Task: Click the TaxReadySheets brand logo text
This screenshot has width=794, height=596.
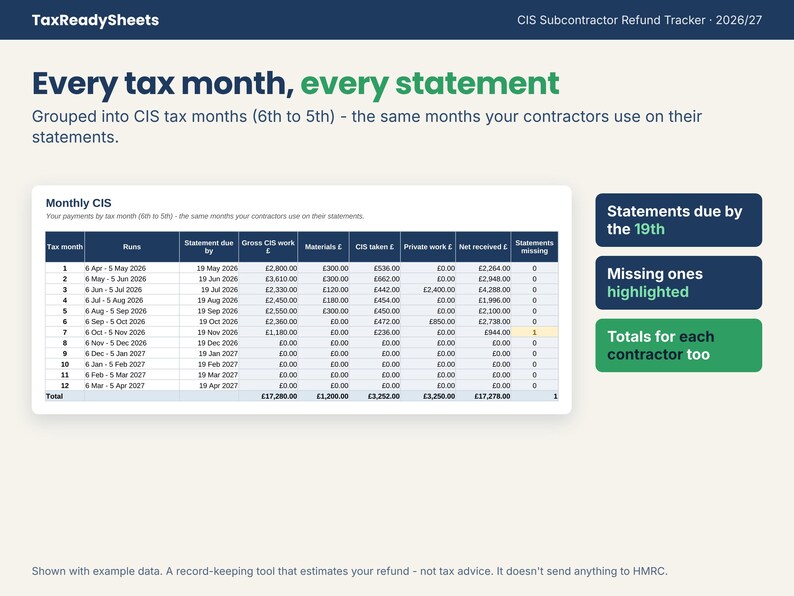Action: [x=95, y=20]
